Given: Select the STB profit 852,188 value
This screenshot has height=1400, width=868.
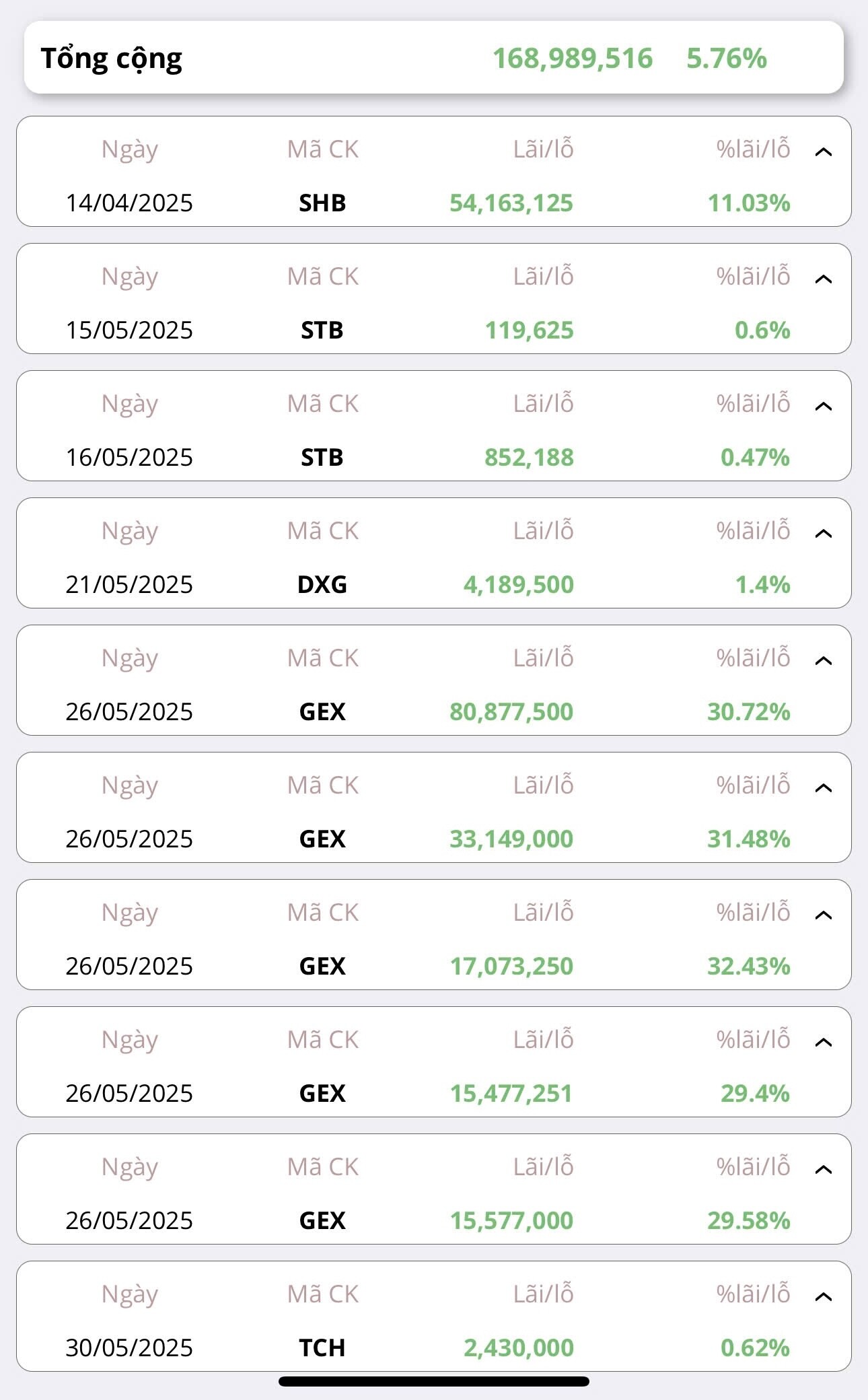Looking at the screenshot, I should [x=529, y=457].
